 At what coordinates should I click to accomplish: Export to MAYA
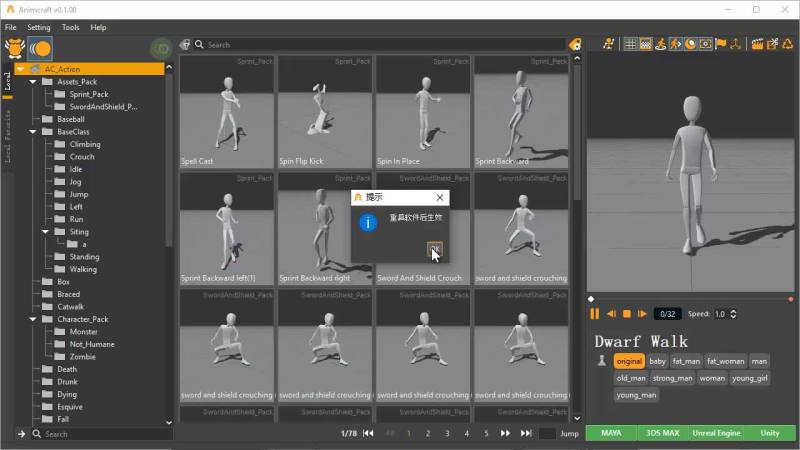[611, 433]
